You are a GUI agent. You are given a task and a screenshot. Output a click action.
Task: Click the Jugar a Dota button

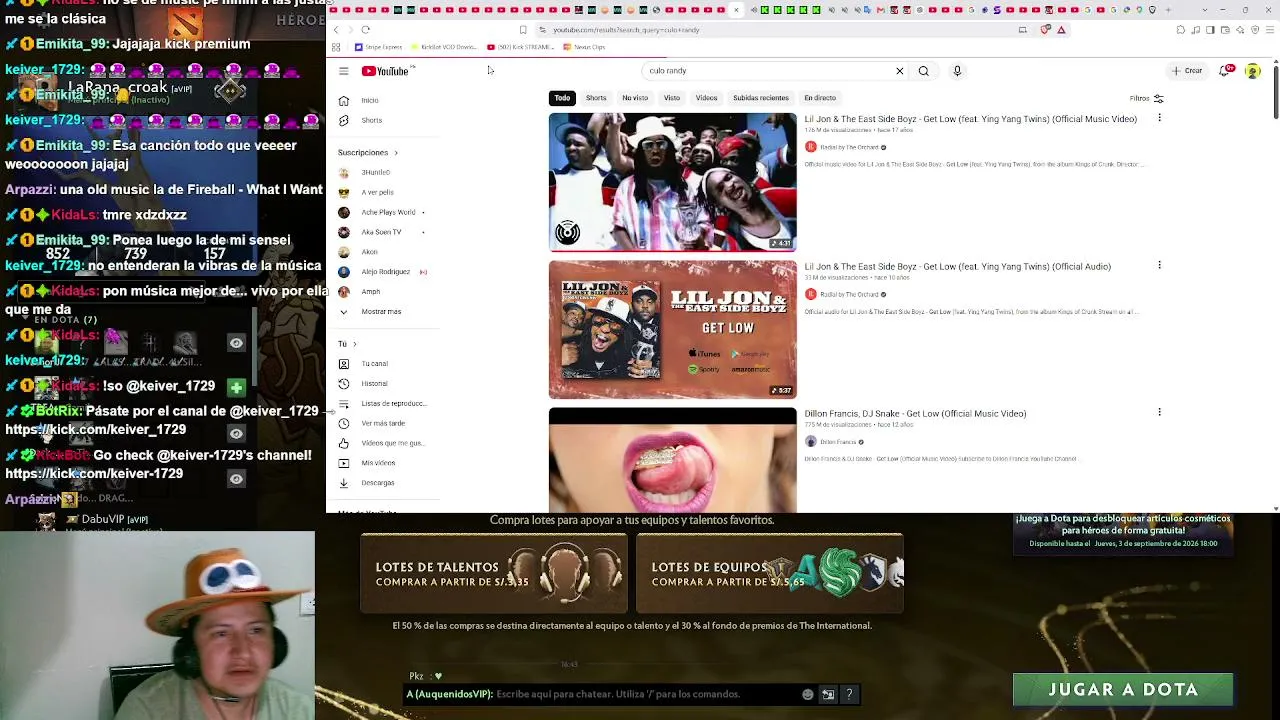tap(1123, 689)
